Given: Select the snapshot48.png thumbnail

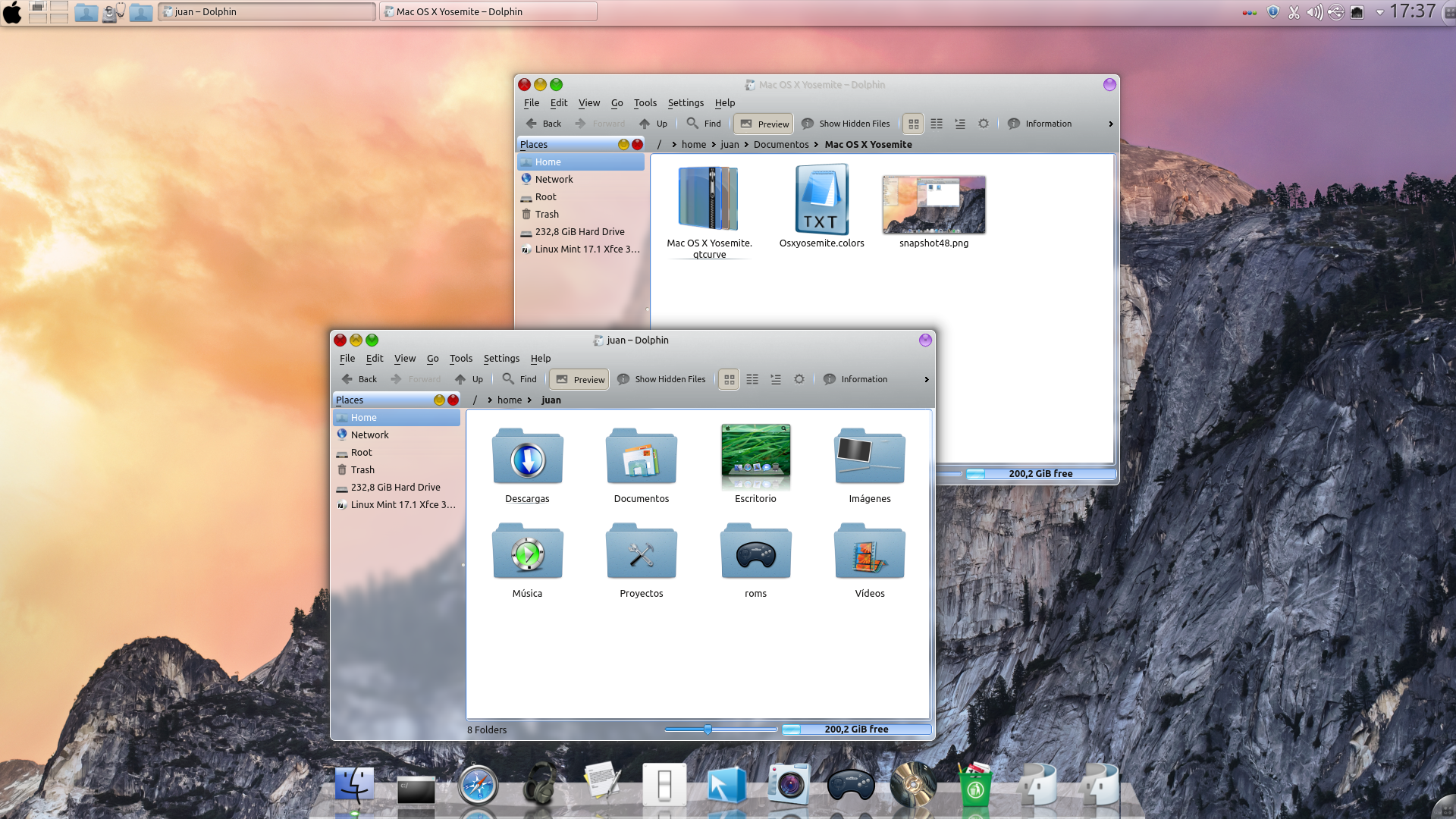Looking at the screenshot, I should click(934, 204).
